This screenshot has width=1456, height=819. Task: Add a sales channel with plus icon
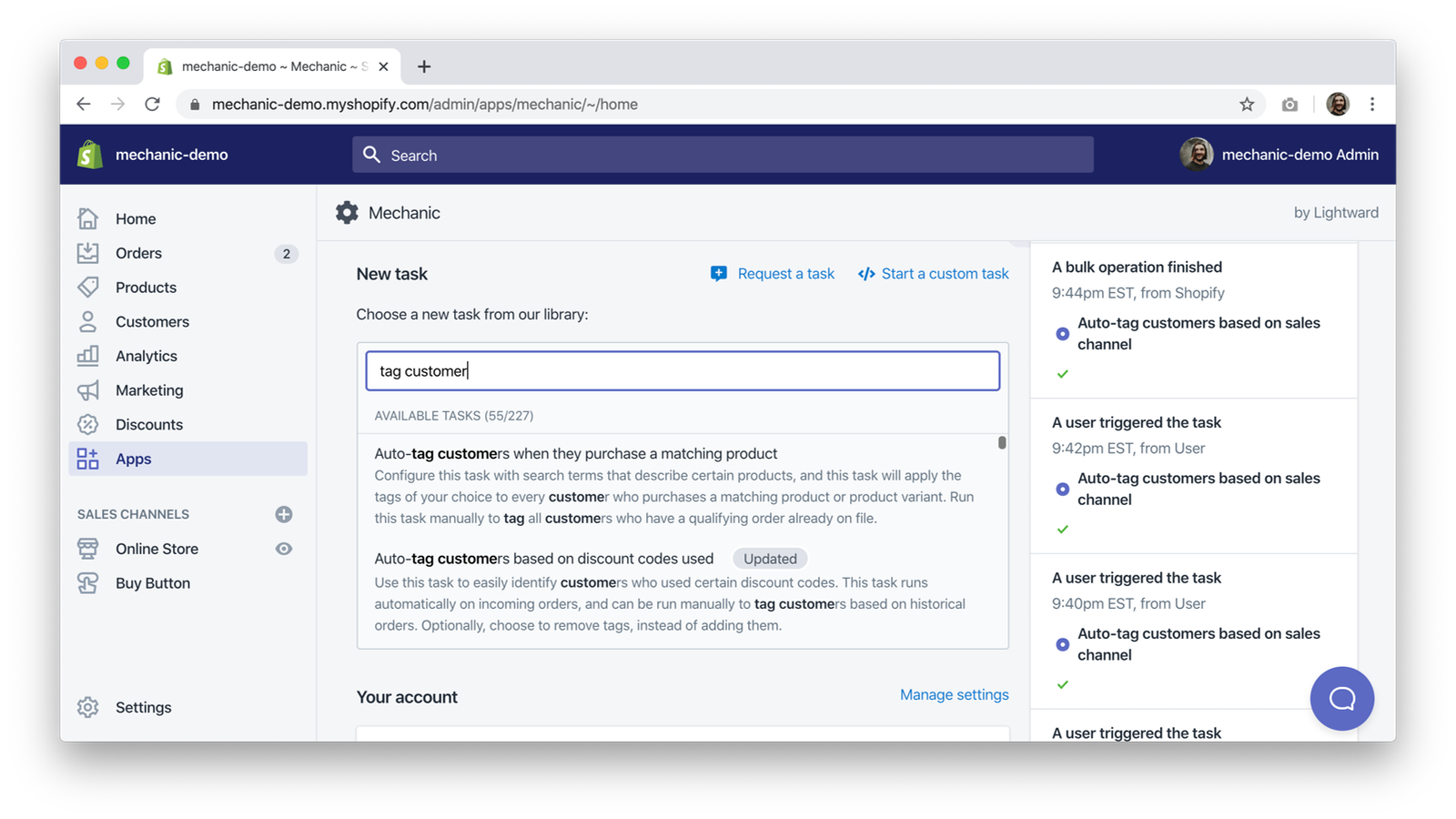pyautogui.click(x=284, y=514)
